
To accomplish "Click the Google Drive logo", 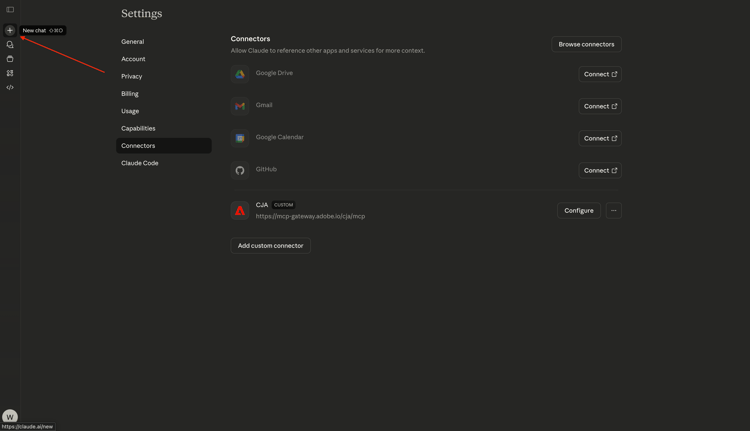I will click(240, 74).
